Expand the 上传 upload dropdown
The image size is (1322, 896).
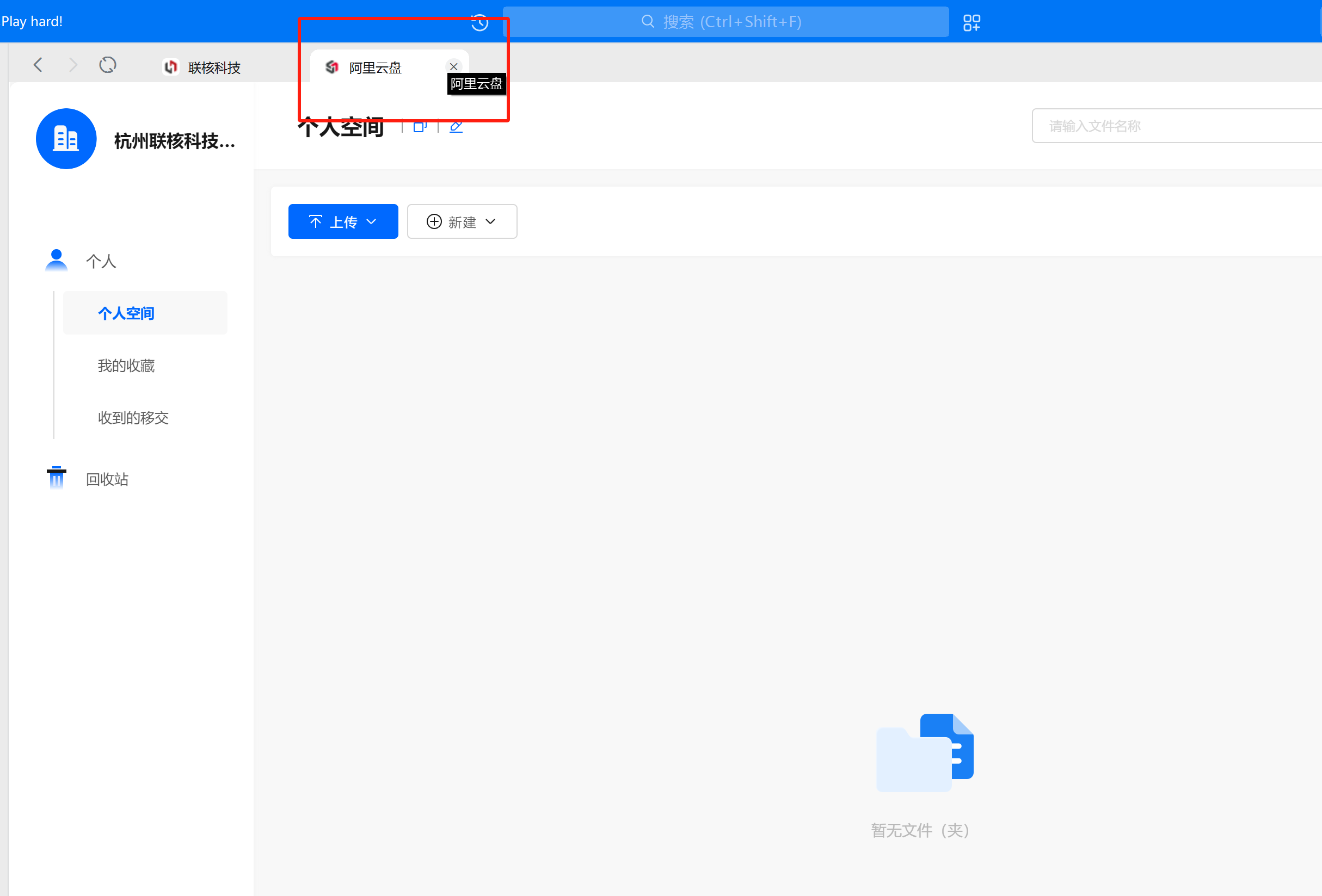point(343,222)
